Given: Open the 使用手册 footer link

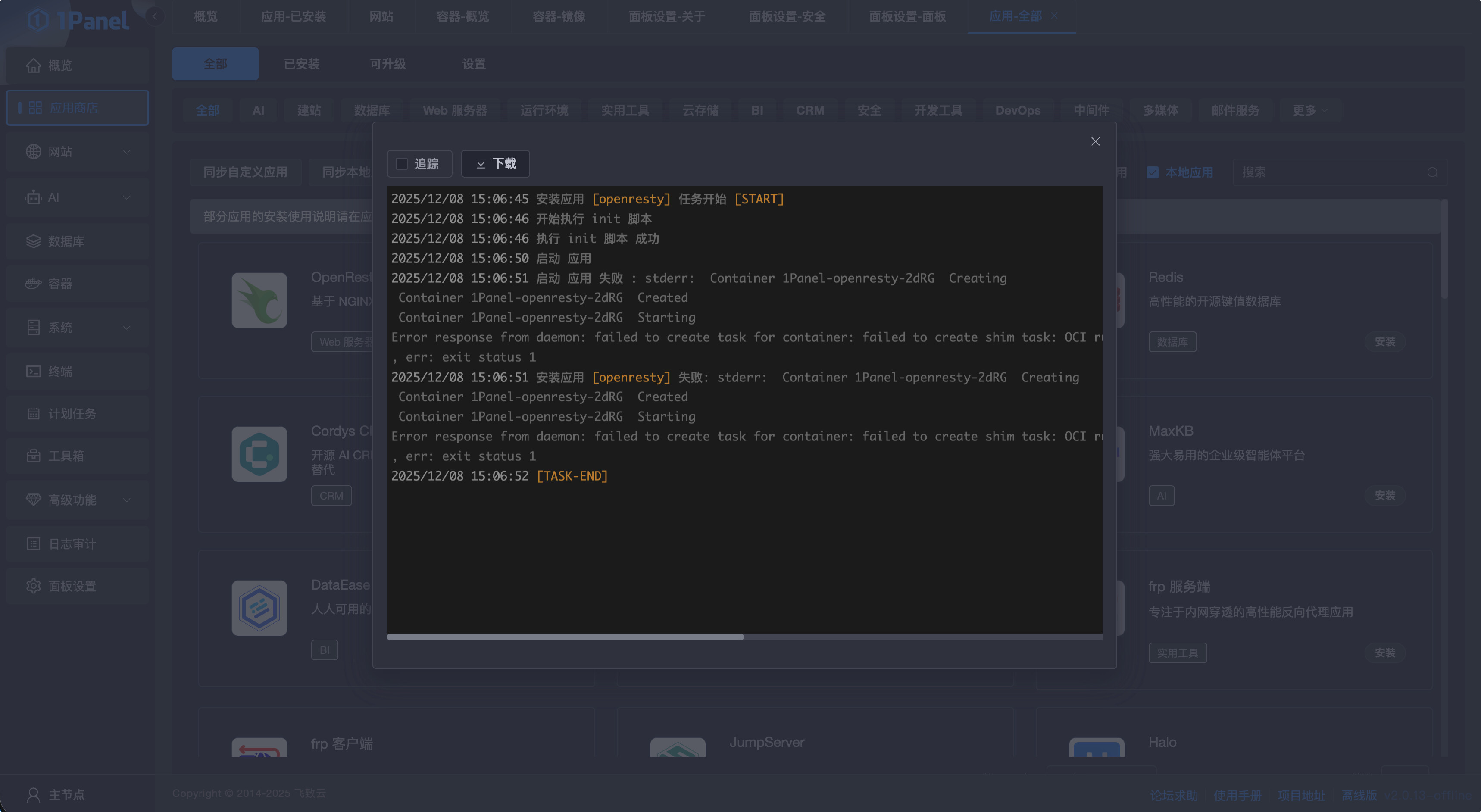Looking at the screenshot, I should tap(1237, 795).
